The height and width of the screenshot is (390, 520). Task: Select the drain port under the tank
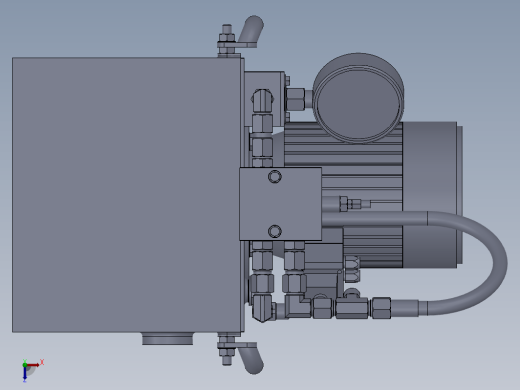[167, 338]
